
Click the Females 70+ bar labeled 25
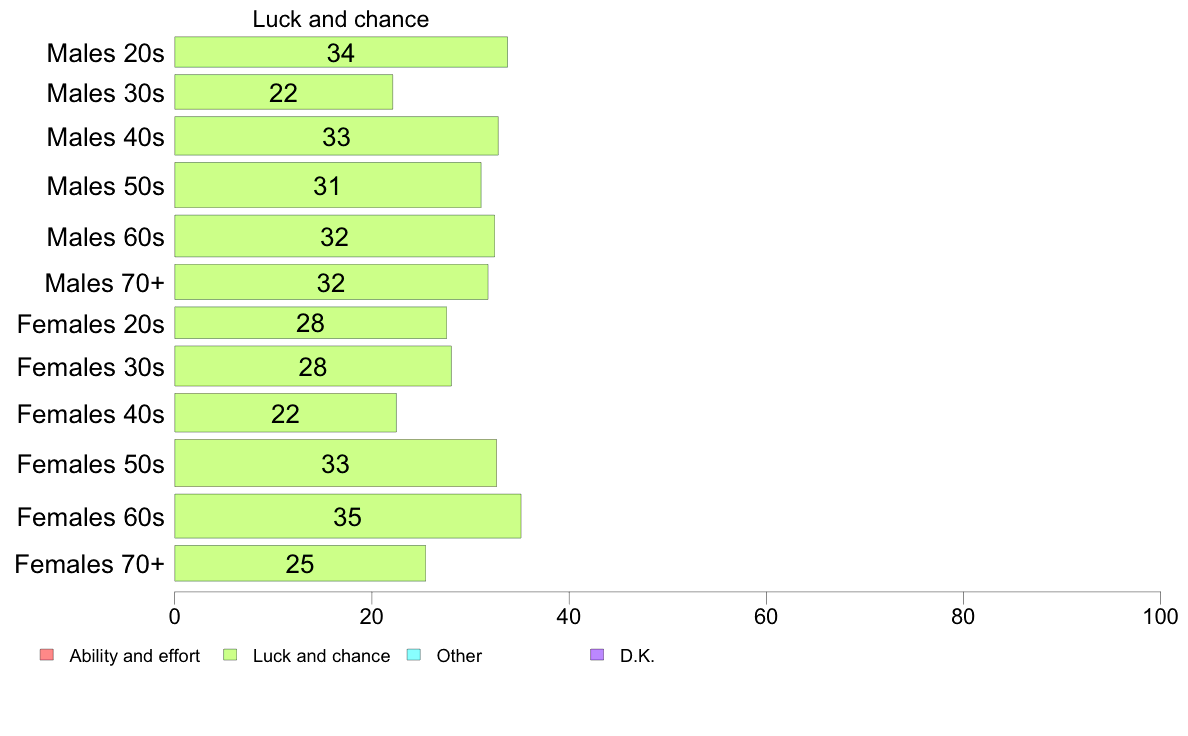point(300,563)
